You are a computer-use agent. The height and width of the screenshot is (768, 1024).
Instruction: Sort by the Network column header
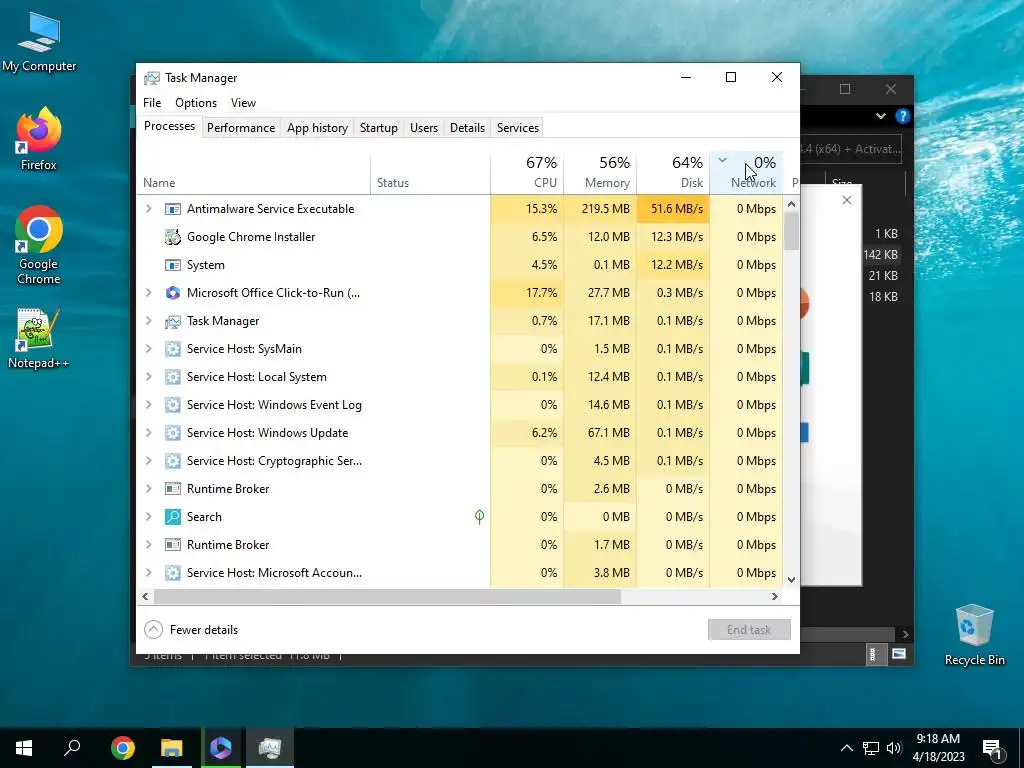click(x=746, y=173)
